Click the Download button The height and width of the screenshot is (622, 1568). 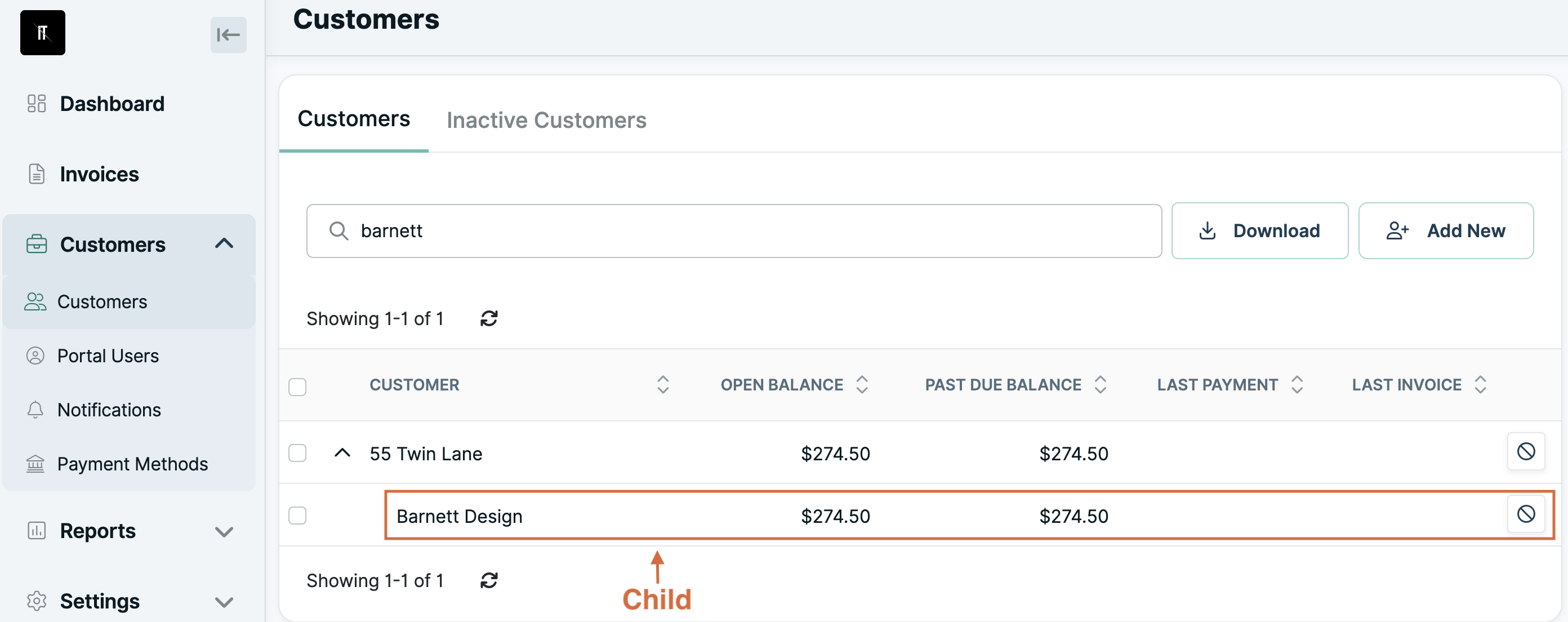coord(1259,230)
